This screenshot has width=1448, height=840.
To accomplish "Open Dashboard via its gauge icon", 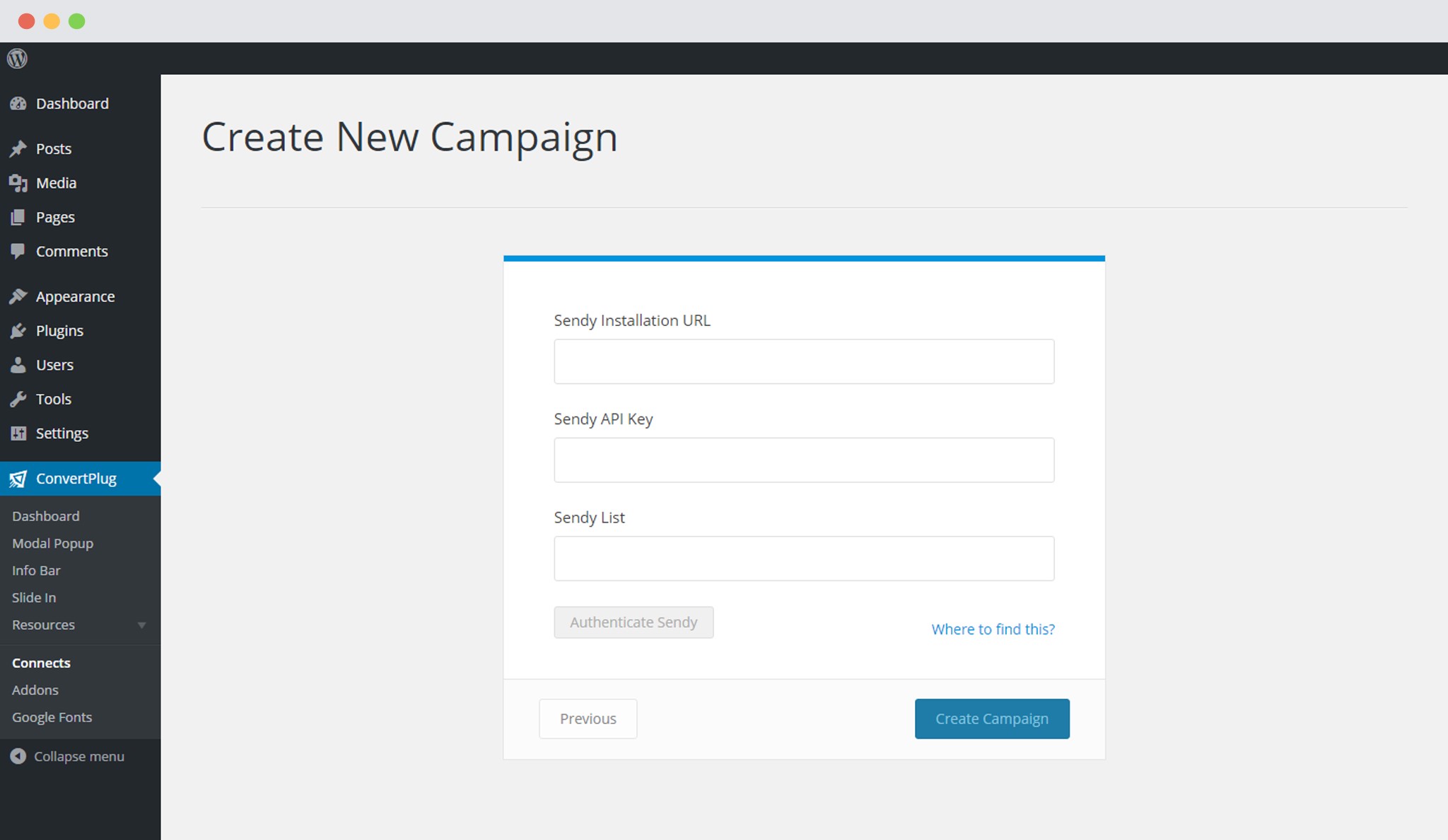I will tap(18, 104).
